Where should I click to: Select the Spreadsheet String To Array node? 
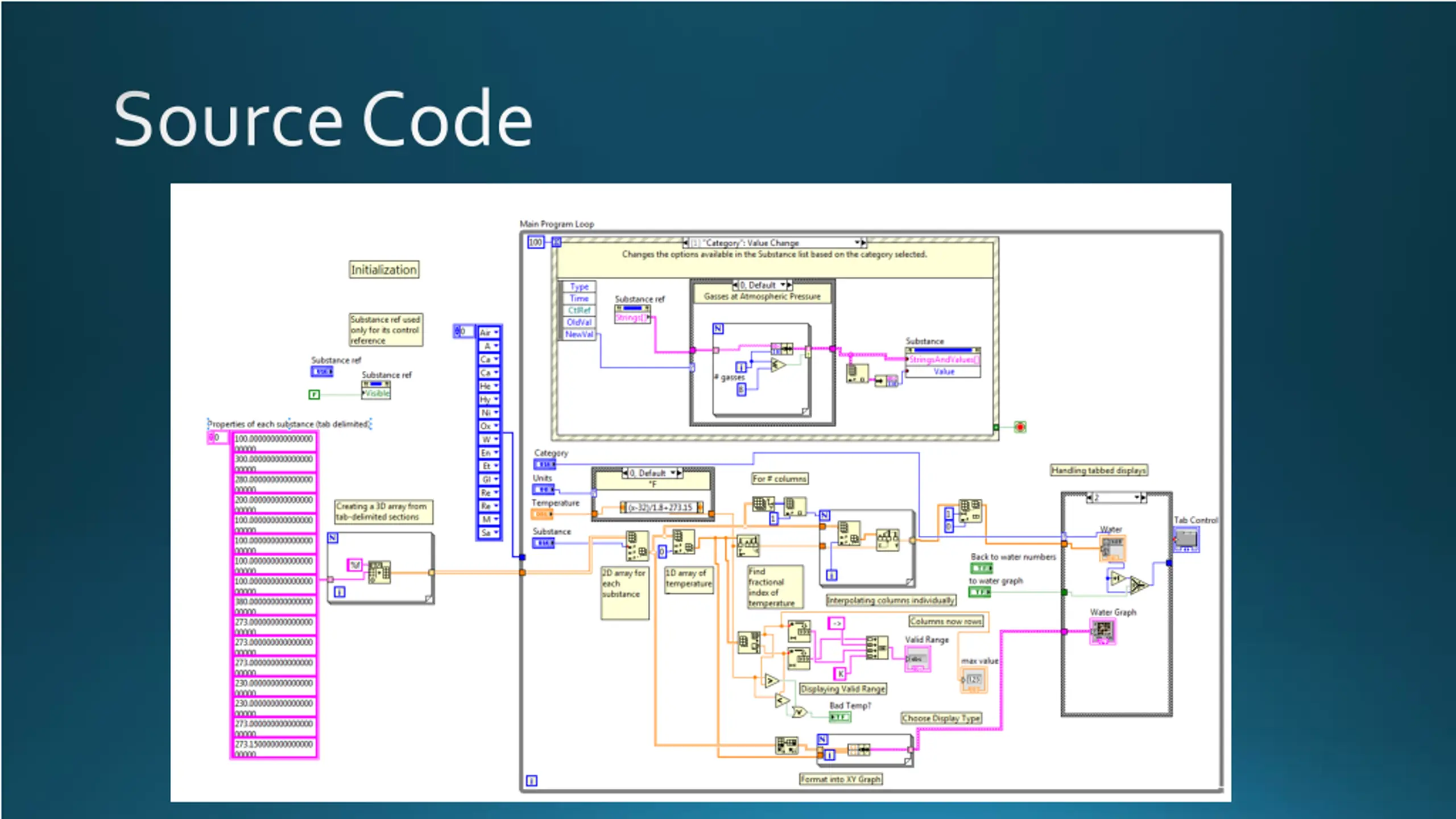click(379, 572)
